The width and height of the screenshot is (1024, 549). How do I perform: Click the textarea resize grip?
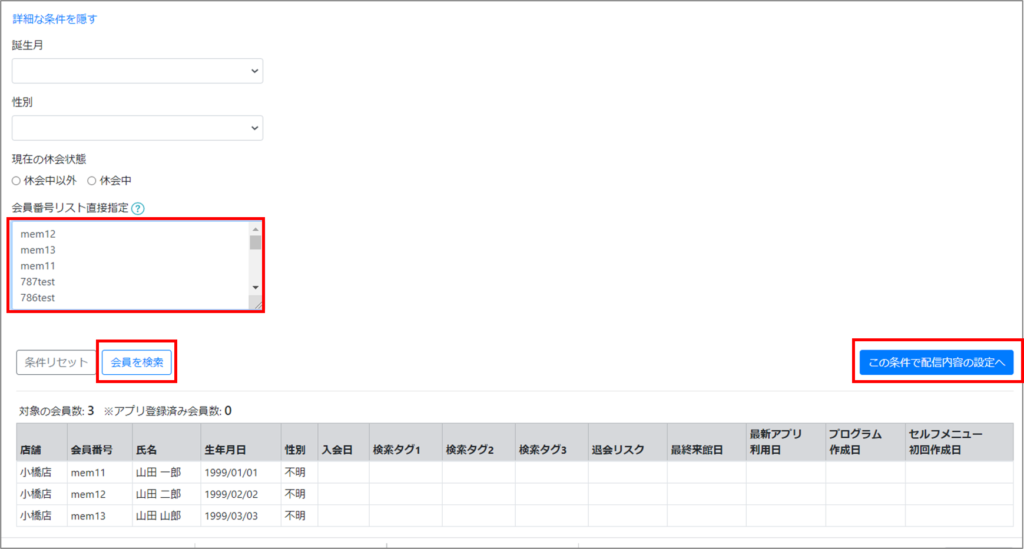[257, 304]
